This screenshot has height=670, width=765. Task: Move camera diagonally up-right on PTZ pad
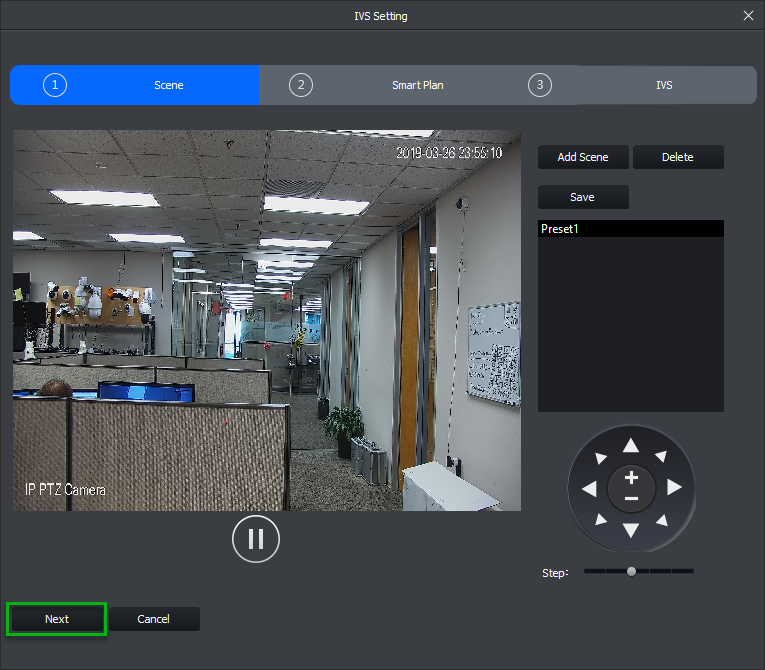[661, 458]
